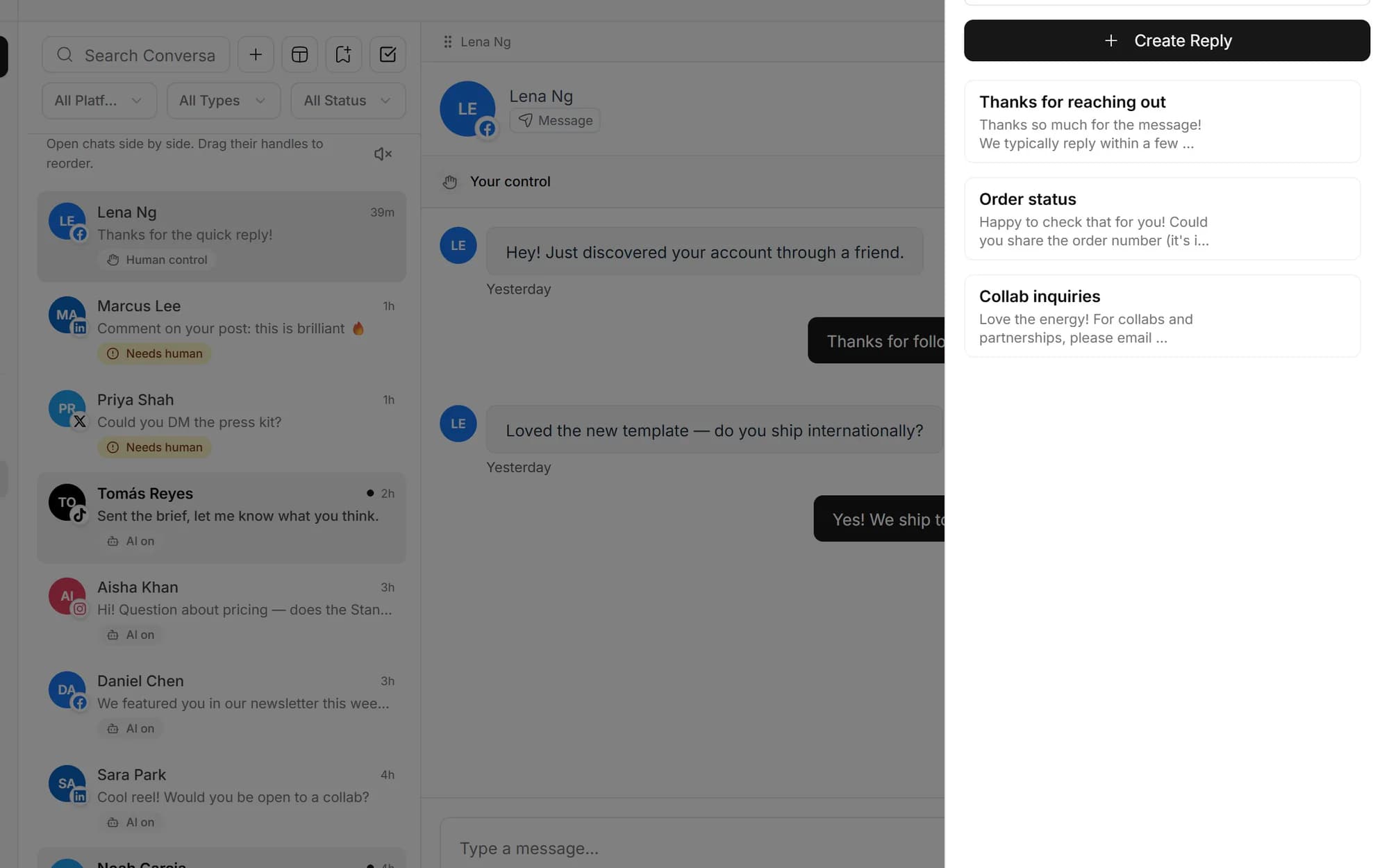
Task: Click Needs human badge on Marcus Lee
Action: pyautogui.click(x=154, y=353)
